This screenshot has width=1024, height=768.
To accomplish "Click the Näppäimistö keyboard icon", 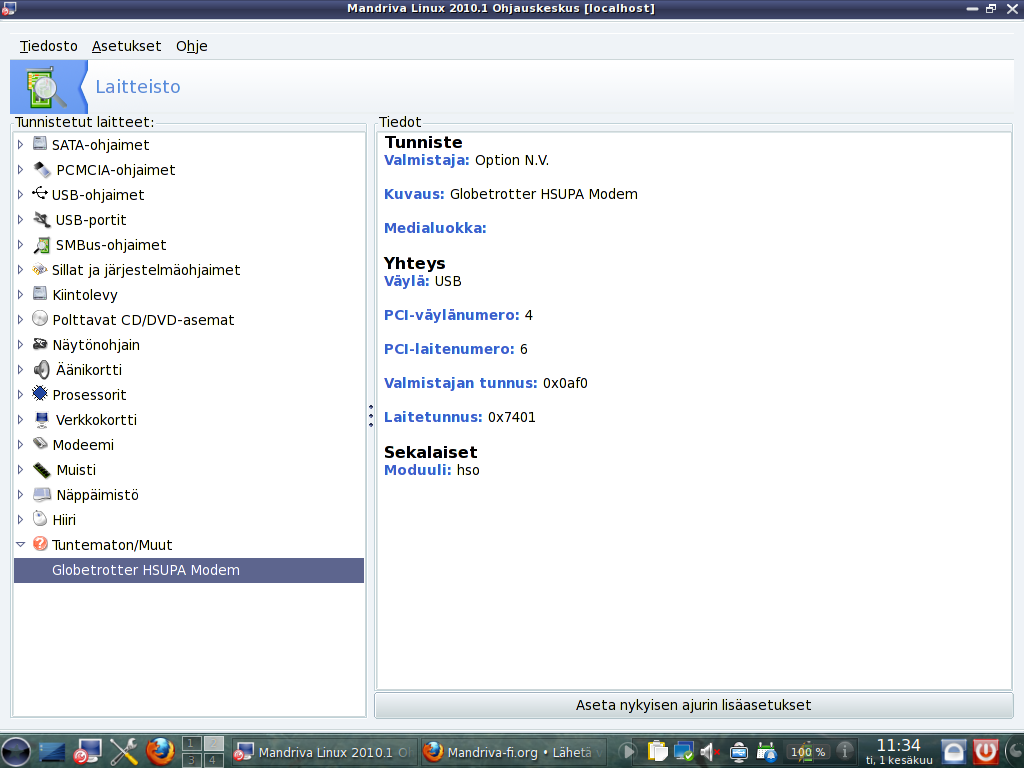I will click(x=42, y=494).
